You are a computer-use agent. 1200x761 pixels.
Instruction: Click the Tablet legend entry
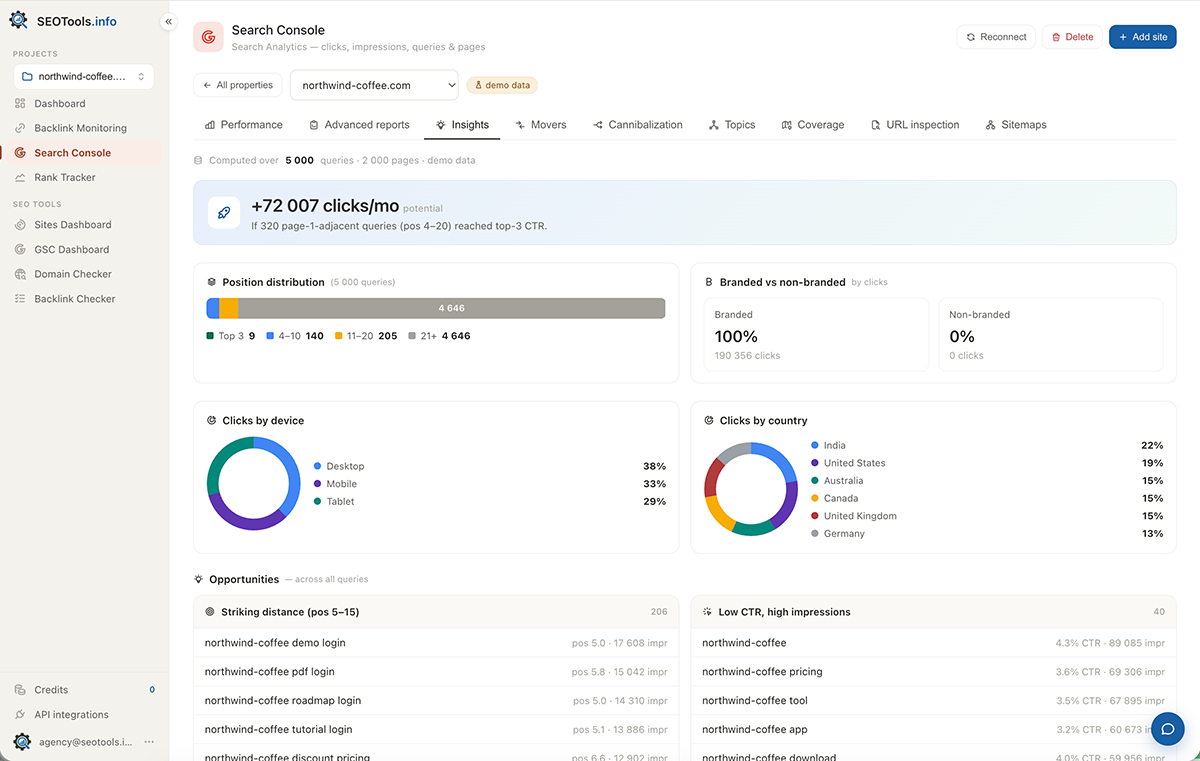click(x=490, y=502)
